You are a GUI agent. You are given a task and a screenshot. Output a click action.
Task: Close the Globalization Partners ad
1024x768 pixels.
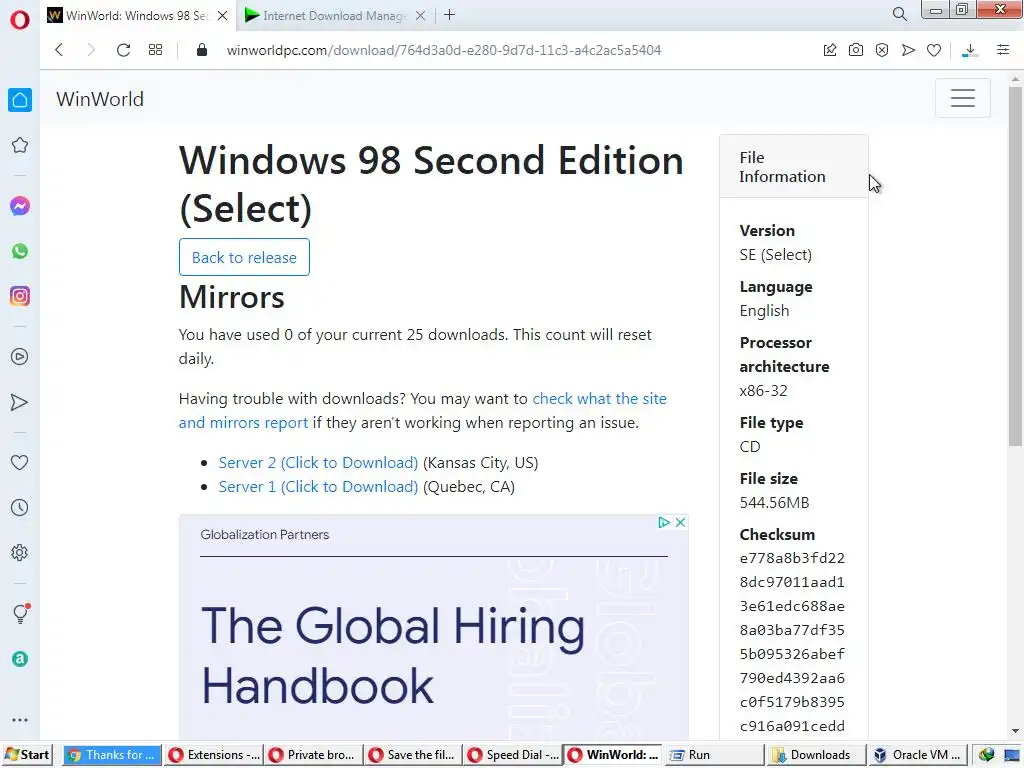680,522
